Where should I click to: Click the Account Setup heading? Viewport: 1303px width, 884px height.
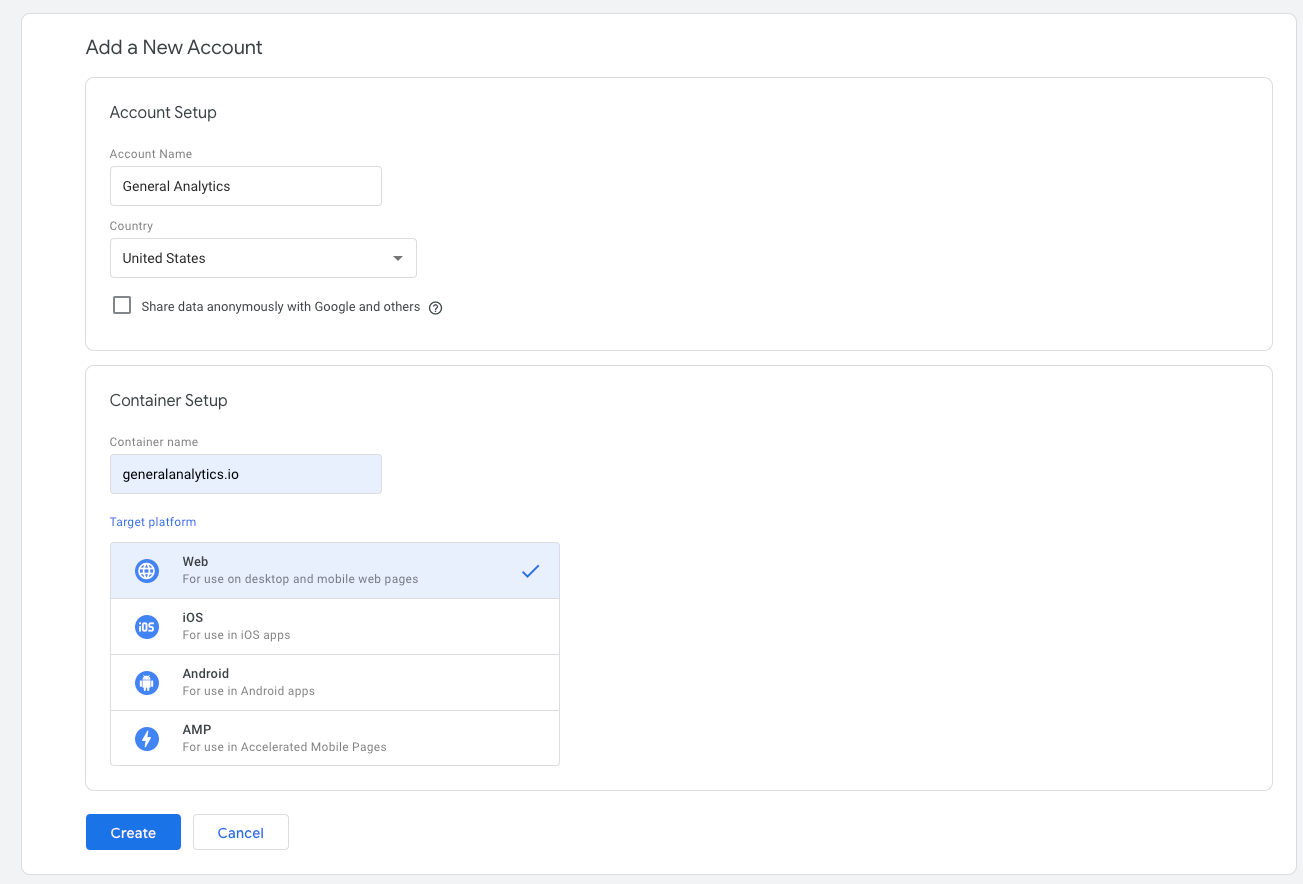tap(163, 112)
